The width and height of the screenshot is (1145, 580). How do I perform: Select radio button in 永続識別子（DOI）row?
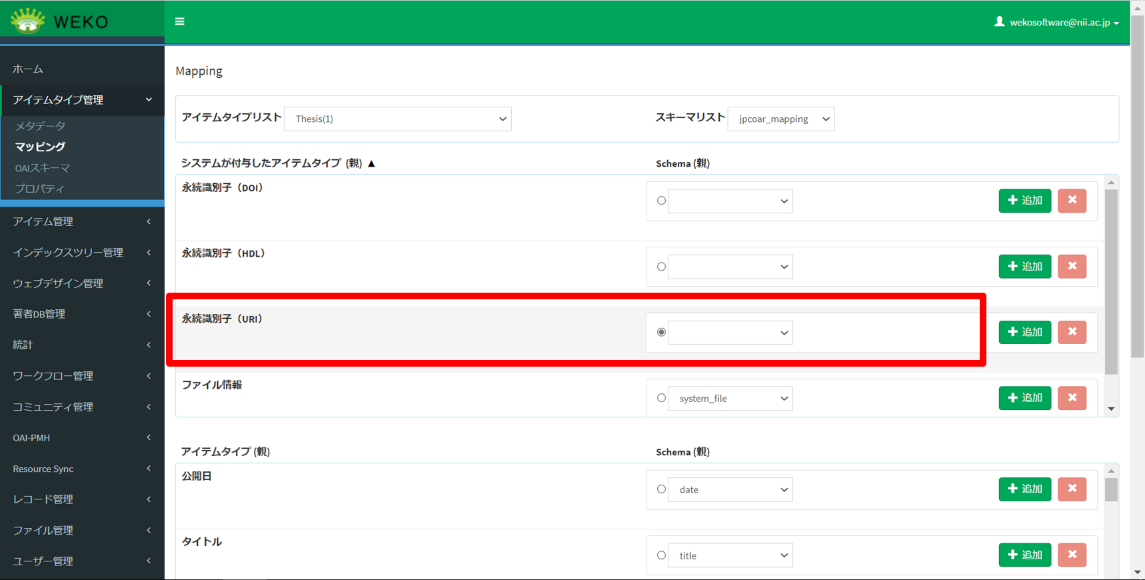tap(661, 201)
